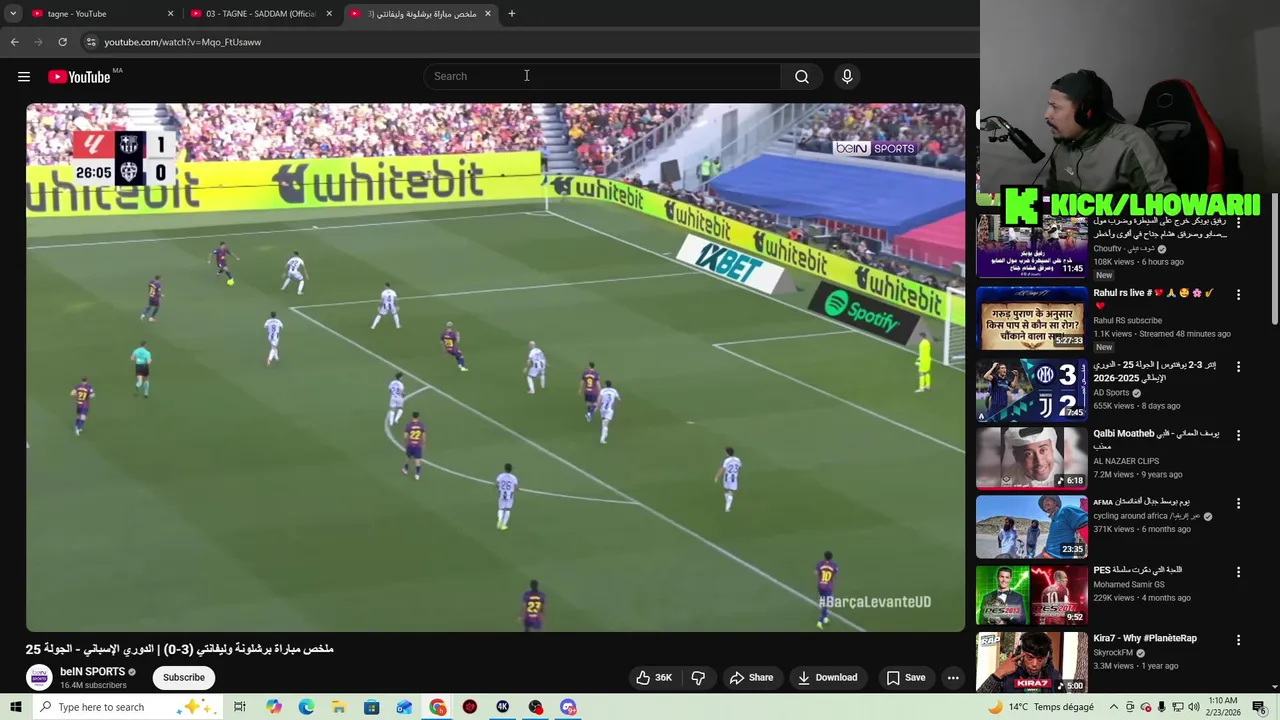Screen dimensions: 1280x720
Task: Launch Copilot from the taskbar
Action: [274, 707]
